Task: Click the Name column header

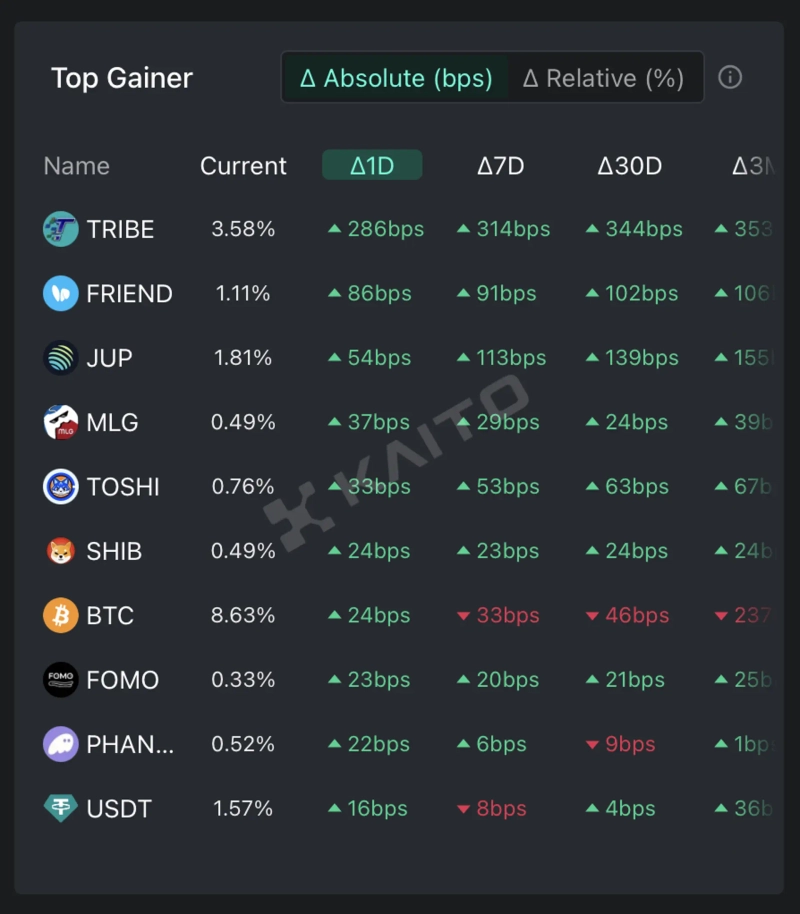Action: [x=77, y=166]
